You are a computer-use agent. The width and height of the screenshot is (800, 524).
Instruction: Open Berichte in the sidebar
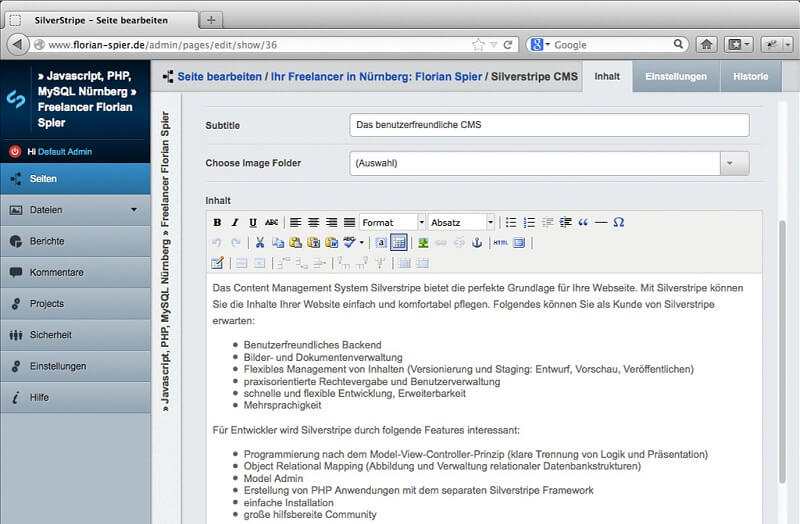(x=76, y=241)
